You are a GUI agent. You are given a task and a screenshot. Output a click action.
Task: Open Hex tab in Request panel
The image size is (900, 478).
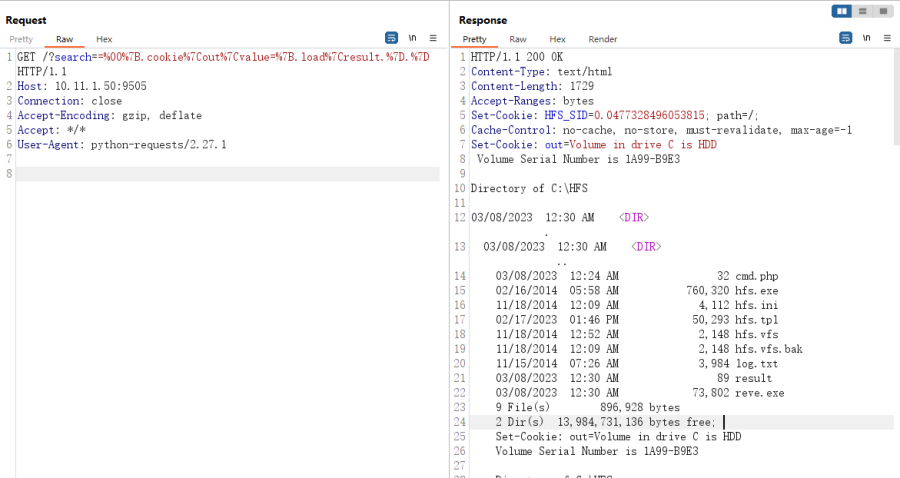[x=104, y=39]
